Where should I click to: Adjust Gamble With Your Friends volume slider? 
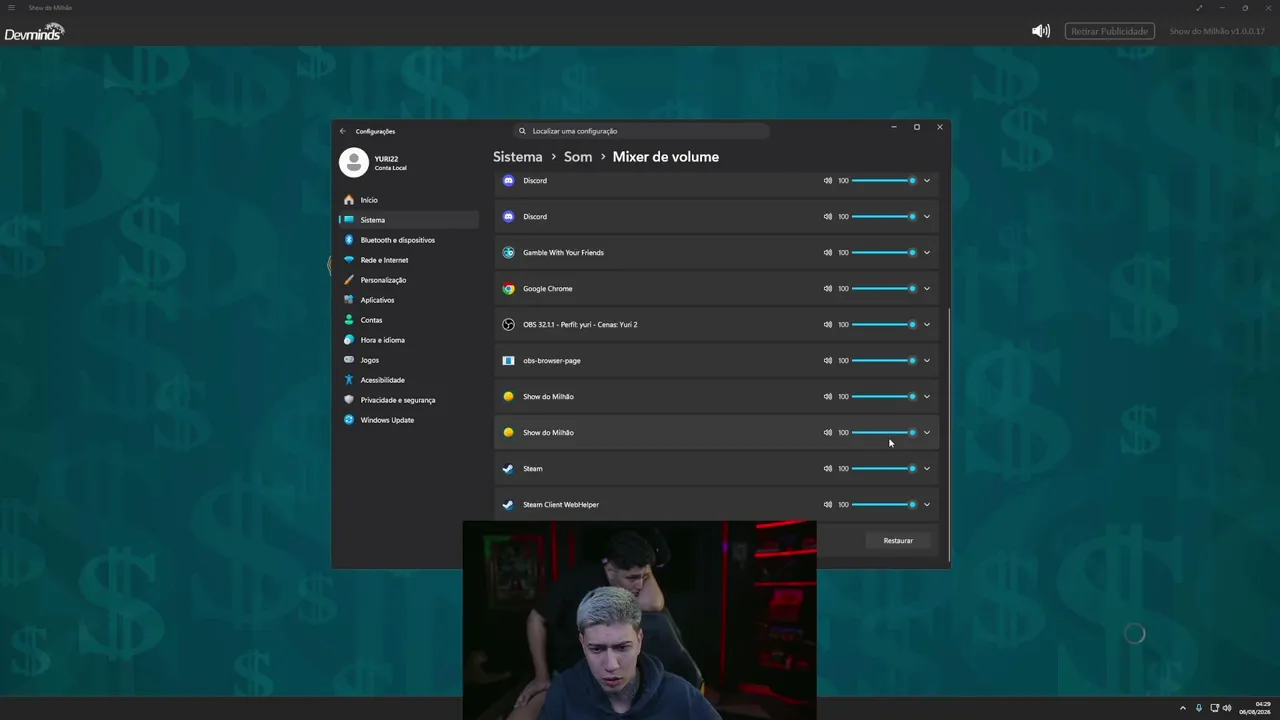click(x=883, y=253)
